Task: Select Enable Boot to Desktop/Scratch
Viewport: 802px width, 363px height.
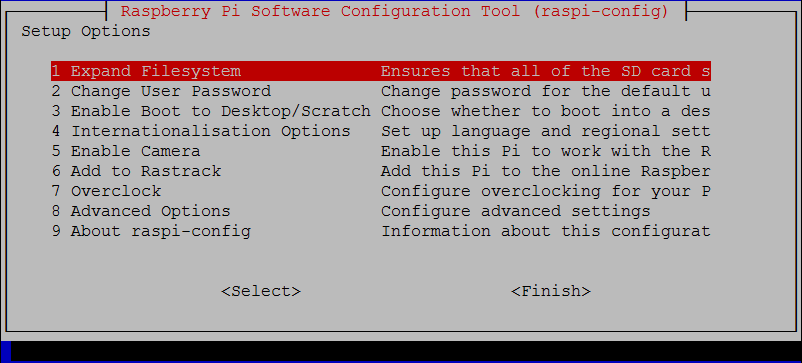Action: point(381,111)
